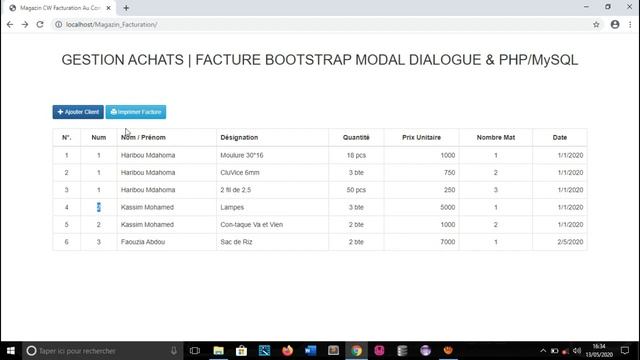Screen dimensions: 640x360
Task: Open the volume control in system tray
Action: point(577,351)
